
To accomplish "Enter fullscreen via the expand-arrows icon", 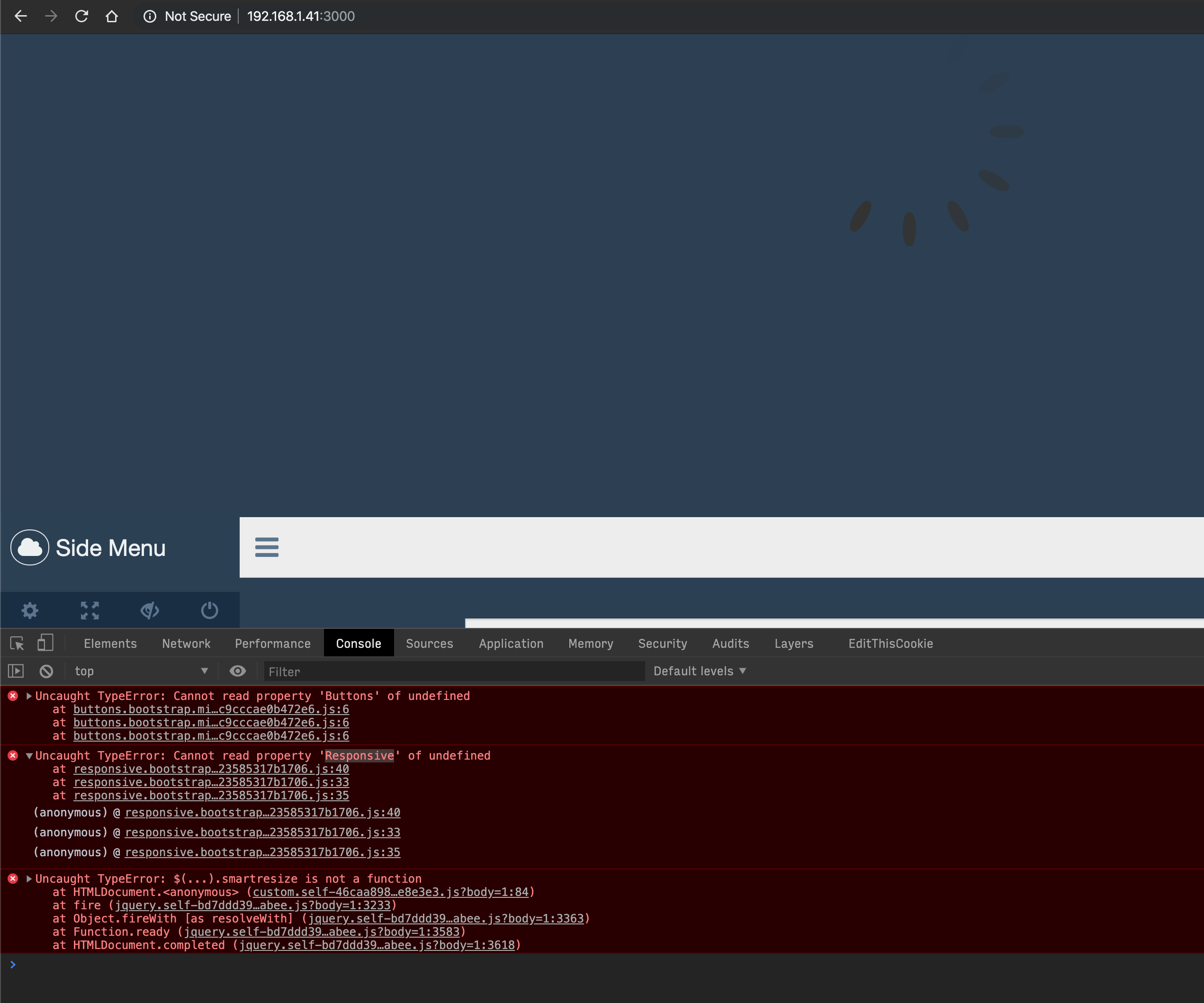I will pos(90,610).
